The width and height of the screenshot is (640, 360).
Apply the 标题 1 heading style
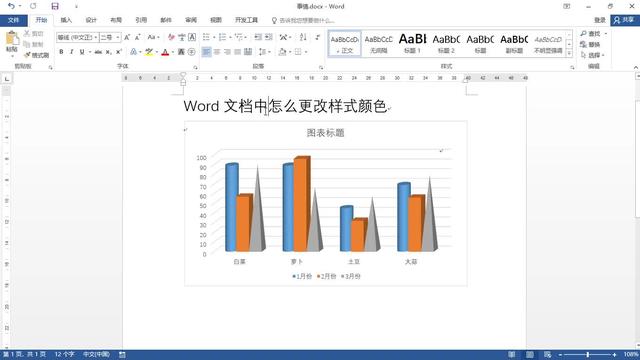[x=412, y=43]
